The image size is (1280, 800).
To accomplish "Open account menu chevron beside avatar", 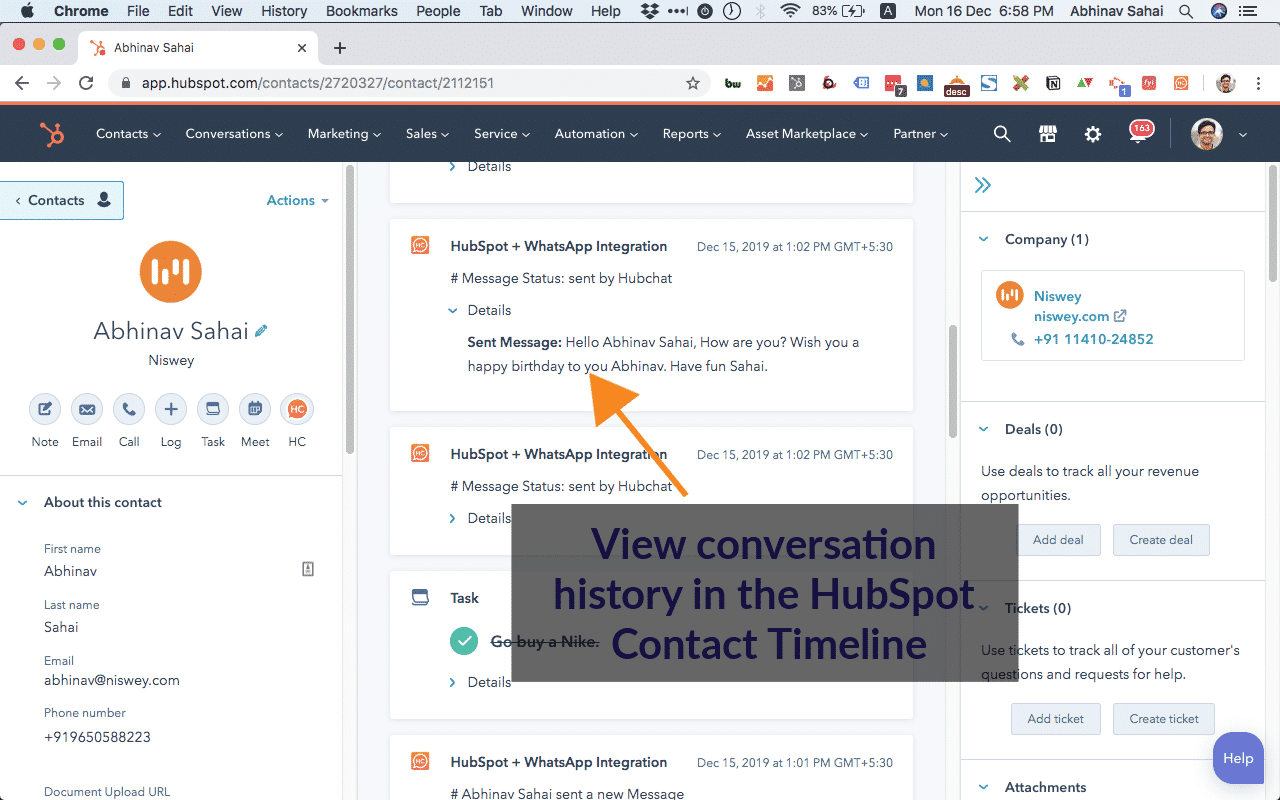I will (x=1243, y=134).
